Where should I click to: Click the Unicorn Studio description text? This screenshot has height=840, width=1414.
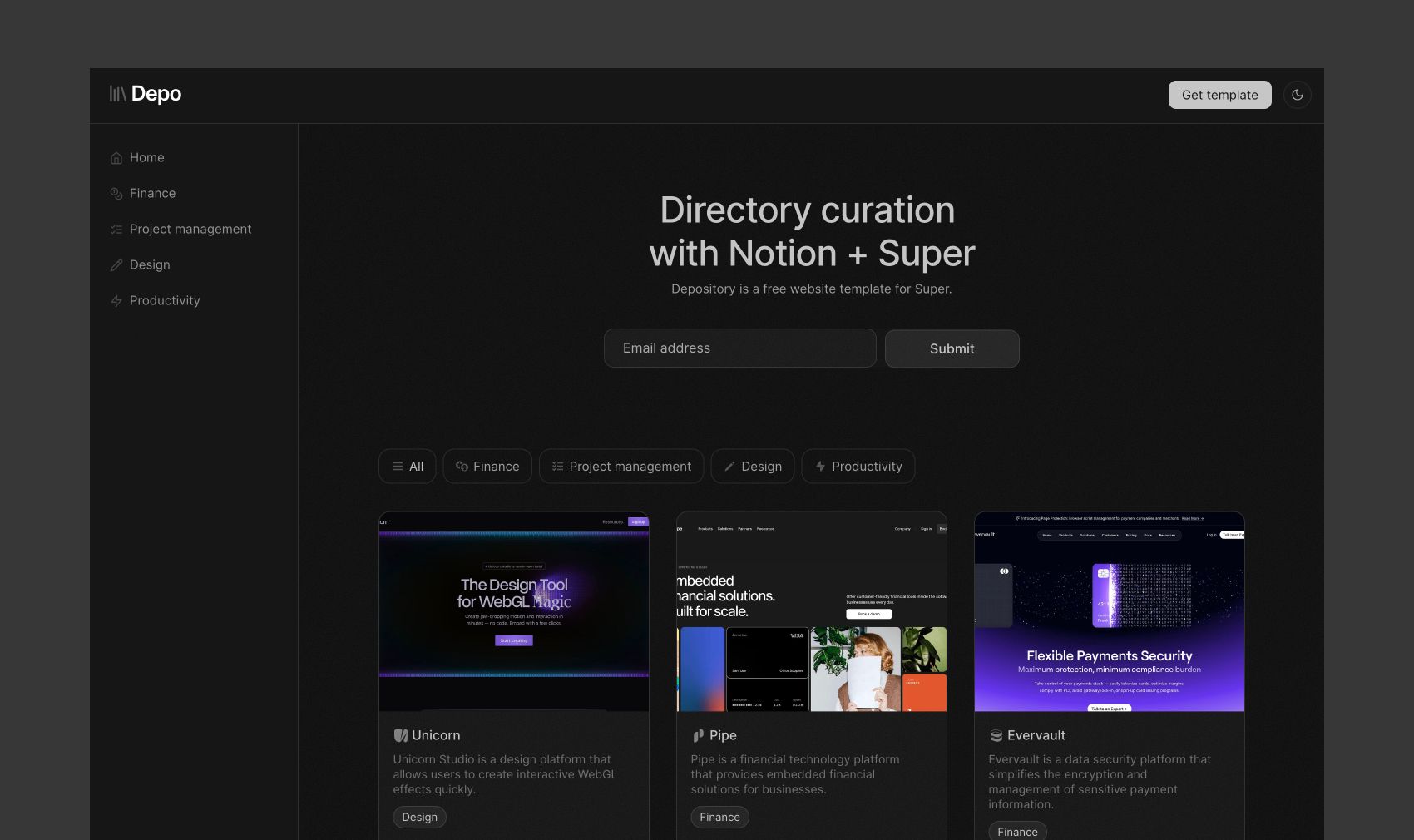tap(505, 774)
